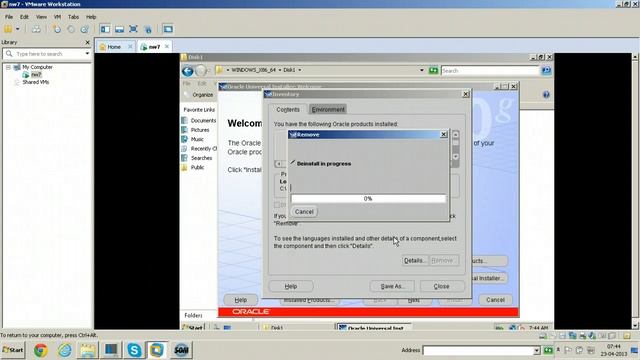
Task: Open the Organize menu in Explorer
Action: (202, 95)
